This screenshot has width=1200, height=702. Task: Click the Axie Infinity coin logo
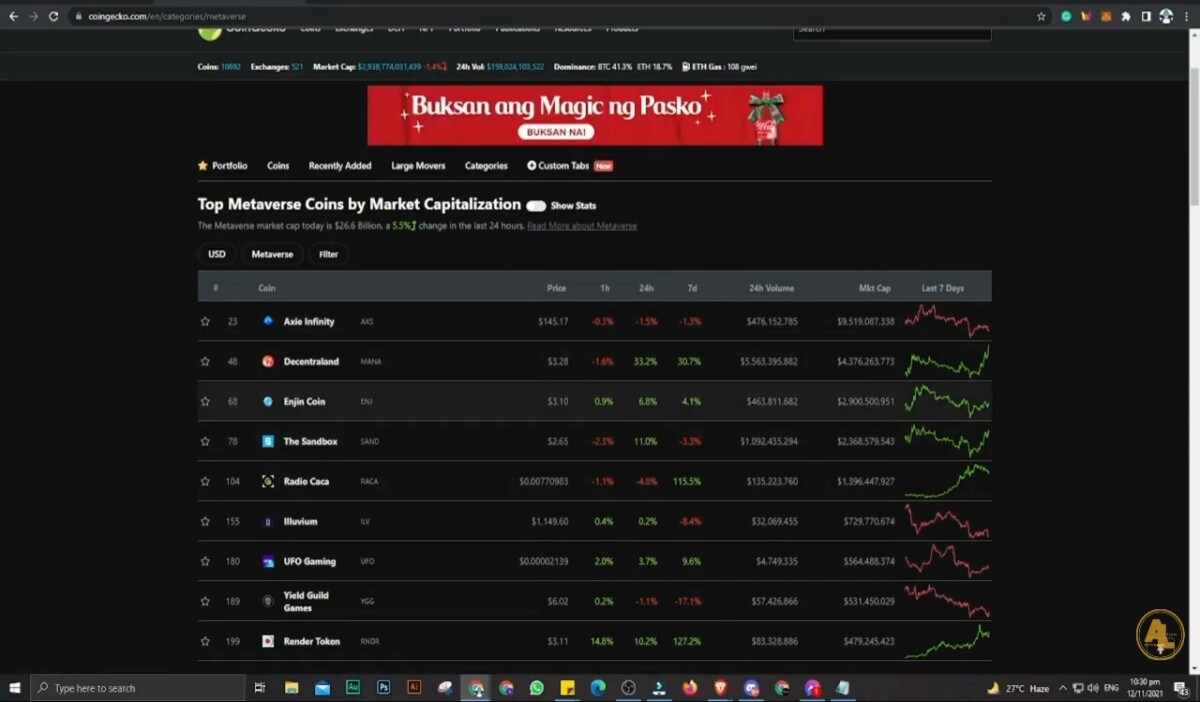(x=268, y=321)
